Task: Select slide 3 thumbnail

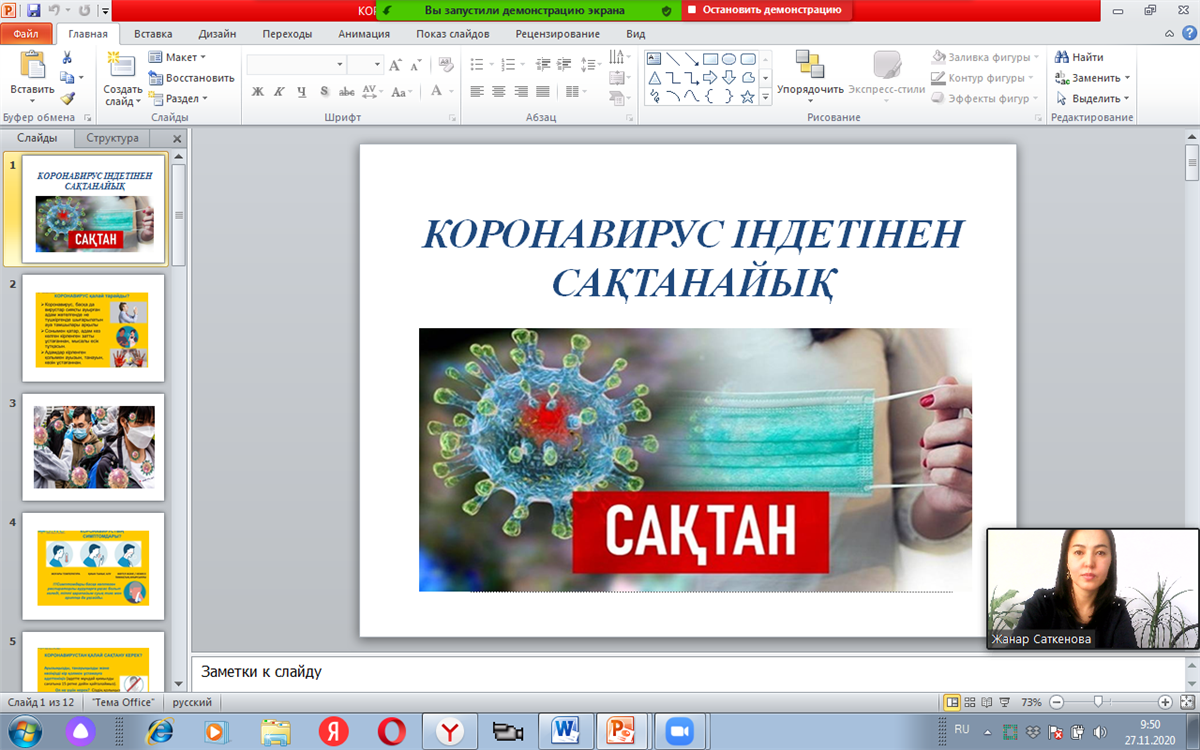Action: (93, 446)
